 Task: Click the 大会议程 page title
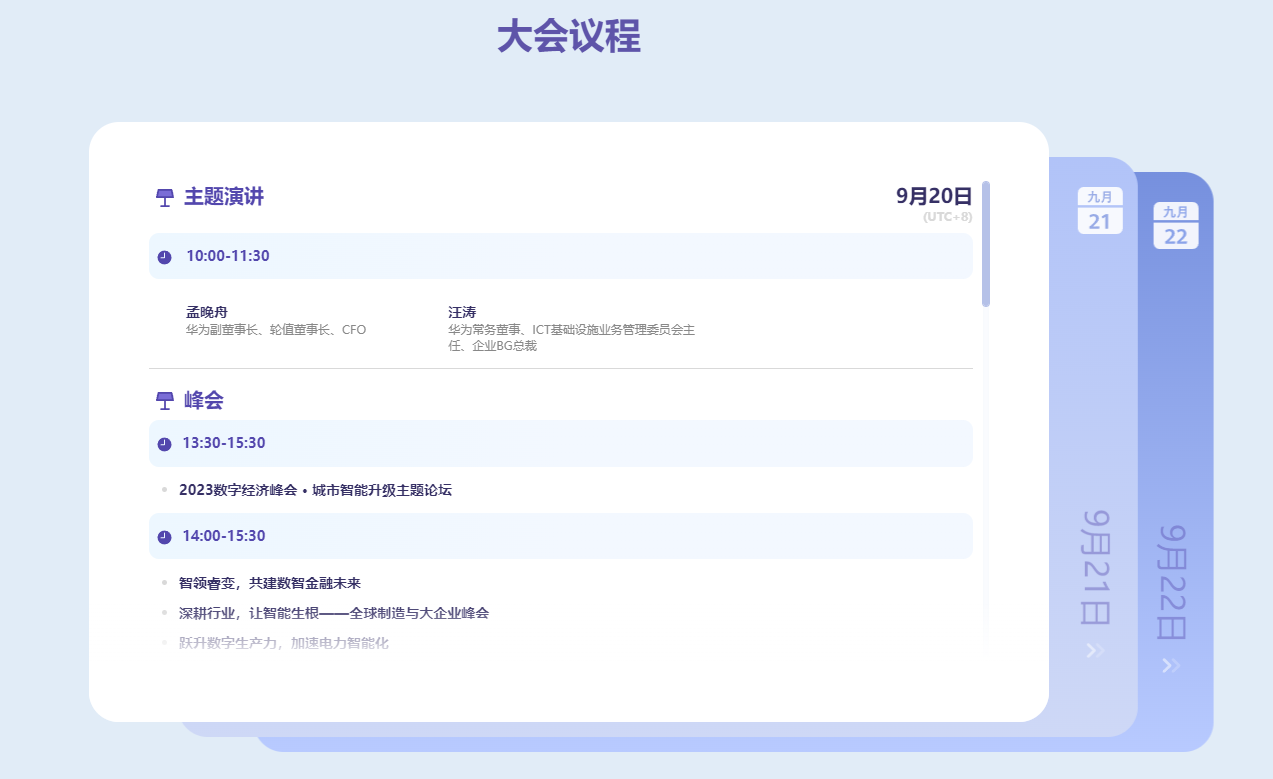(x=568, y=37)
